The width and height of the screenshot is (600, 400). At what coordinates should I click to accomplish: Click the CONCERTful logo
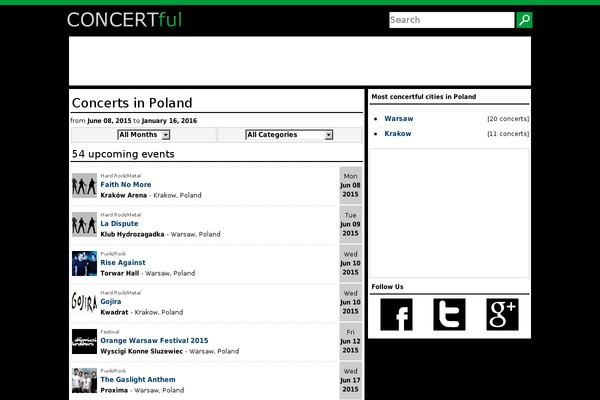[x=125, y=20]
